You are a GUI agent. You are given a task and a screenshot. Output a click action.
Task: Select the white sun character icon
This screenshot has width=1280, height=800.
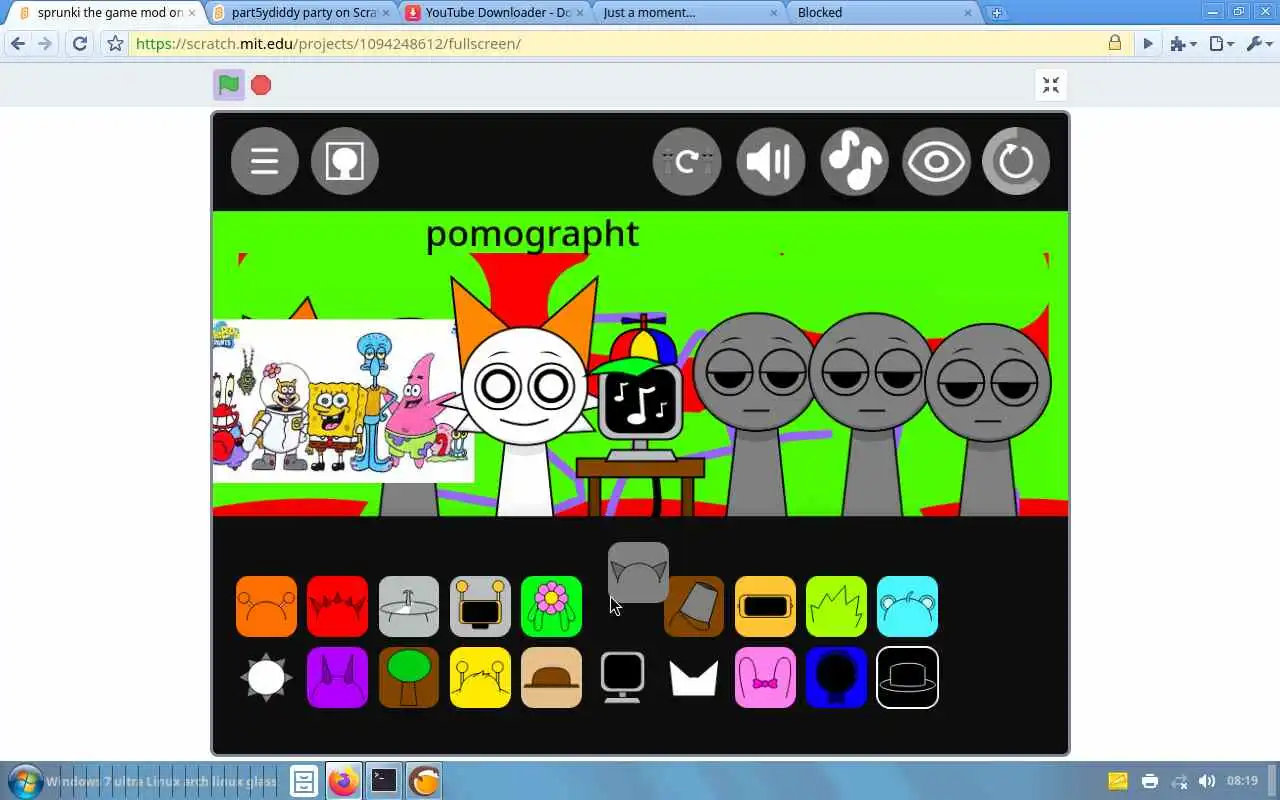pyautogui.click(x=266, y=677)
